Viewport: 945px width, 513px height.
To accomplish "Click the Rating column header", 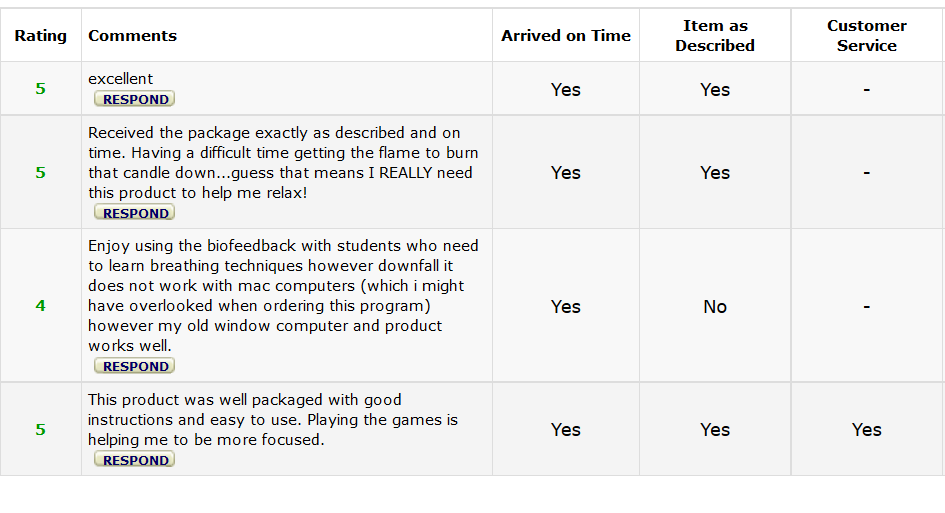I will pos(41,36).
